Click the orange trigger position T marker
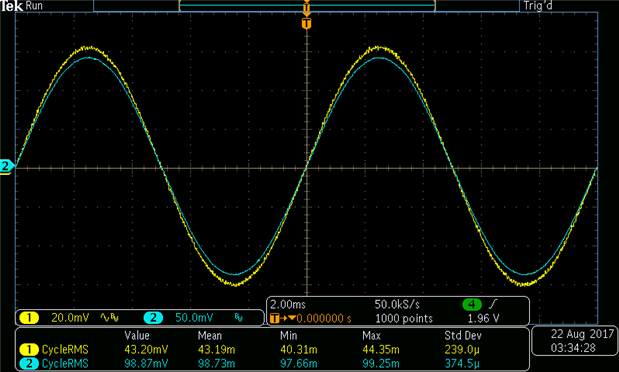The image size is (619, 372). tap(306, 23)
